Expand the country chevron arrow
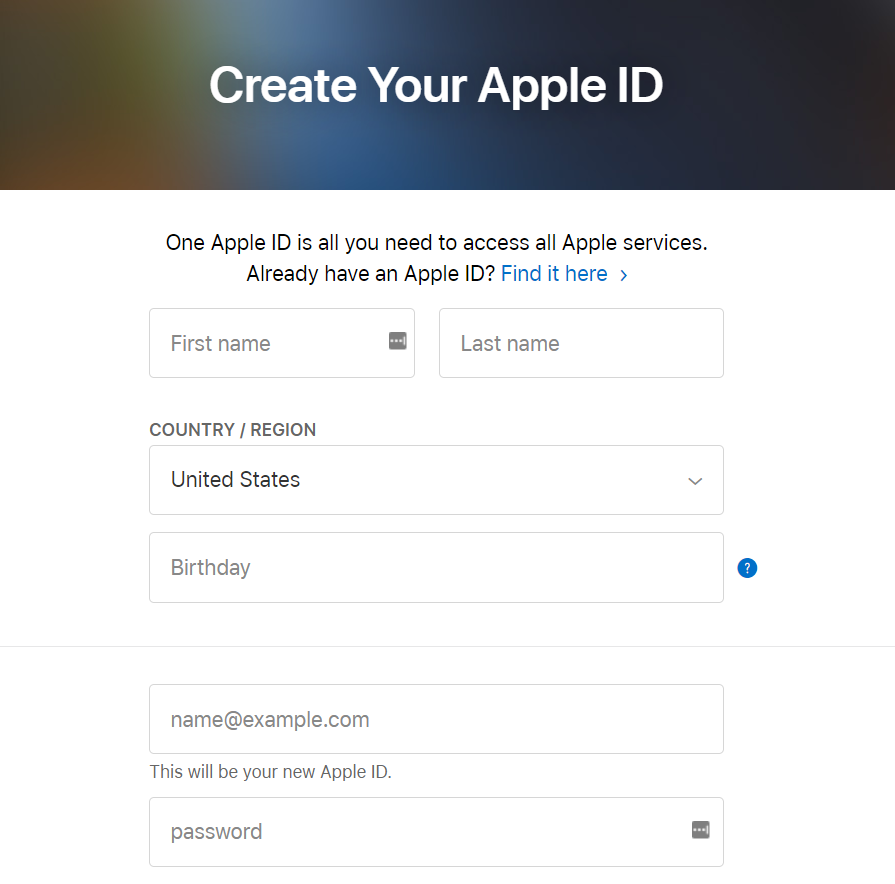The height and width of the screenshot is (884, 895). click(x=695, y=481)
